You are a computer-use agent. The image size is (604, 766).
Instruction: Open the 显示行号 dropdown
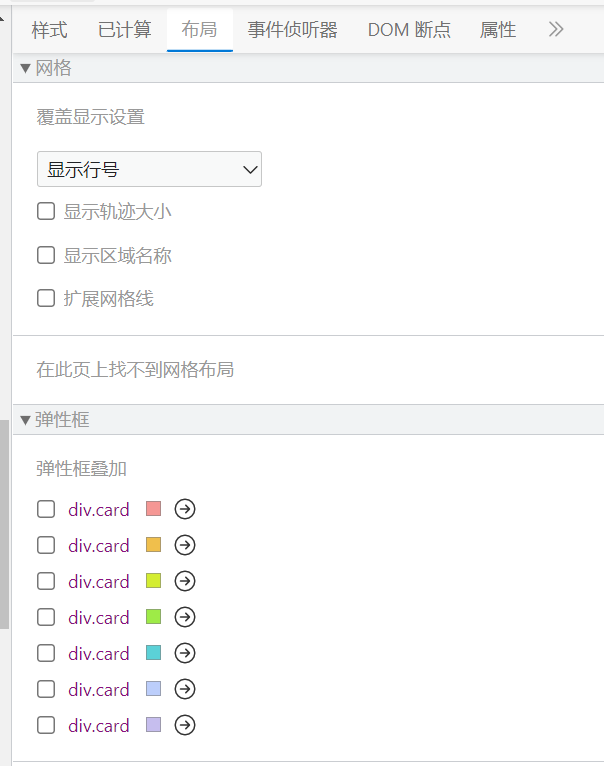[149, 170]
